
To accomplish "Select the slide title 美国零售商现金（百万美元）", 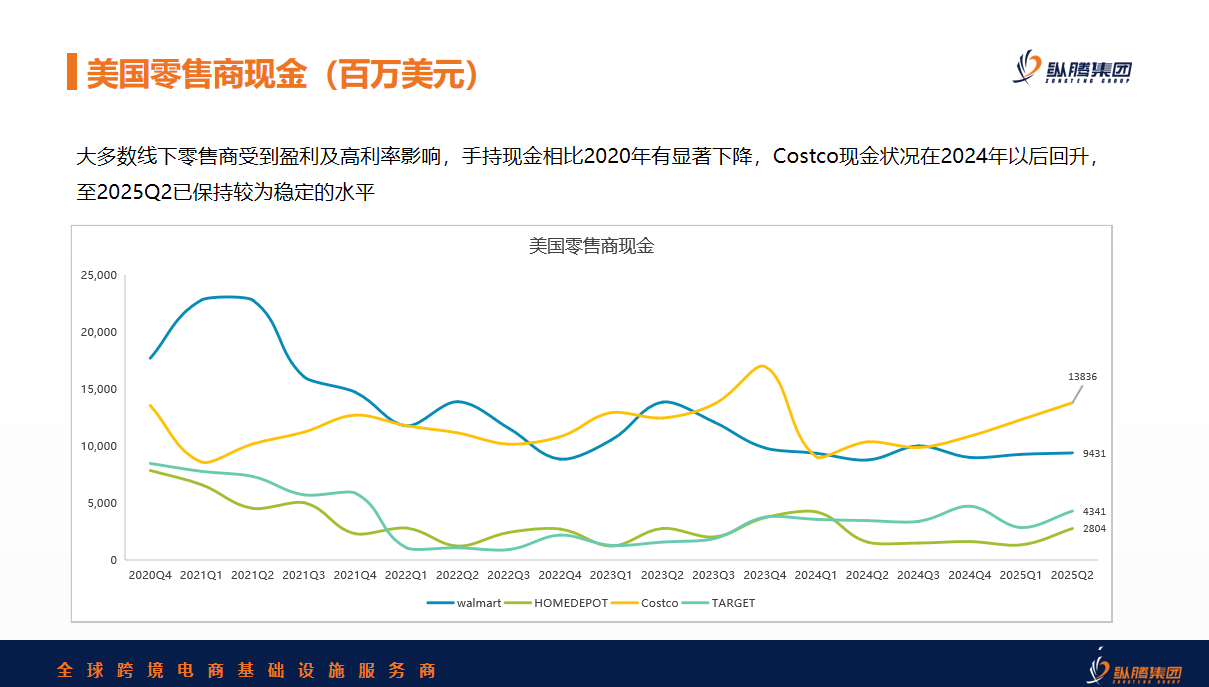I will (282, 73).
